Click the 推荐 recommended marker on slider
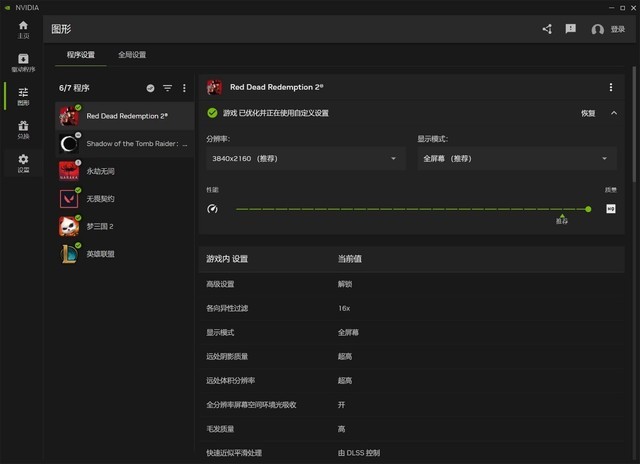The height and width of the screenshot is (464, 640). pyautogui.click(x=562, y=219)
